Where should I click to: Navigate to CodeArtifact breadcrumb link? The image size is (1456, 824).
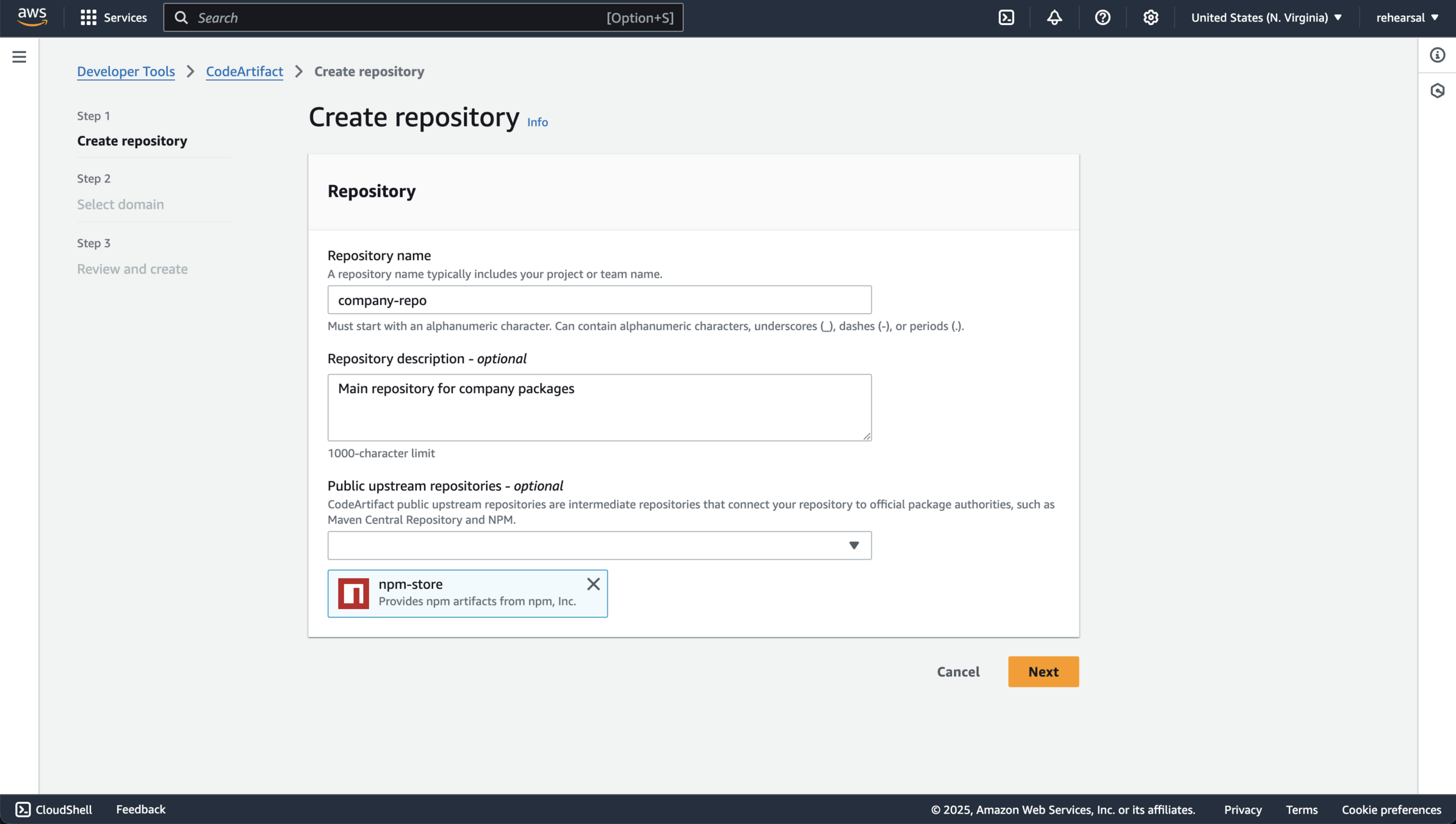click(244, 71)
